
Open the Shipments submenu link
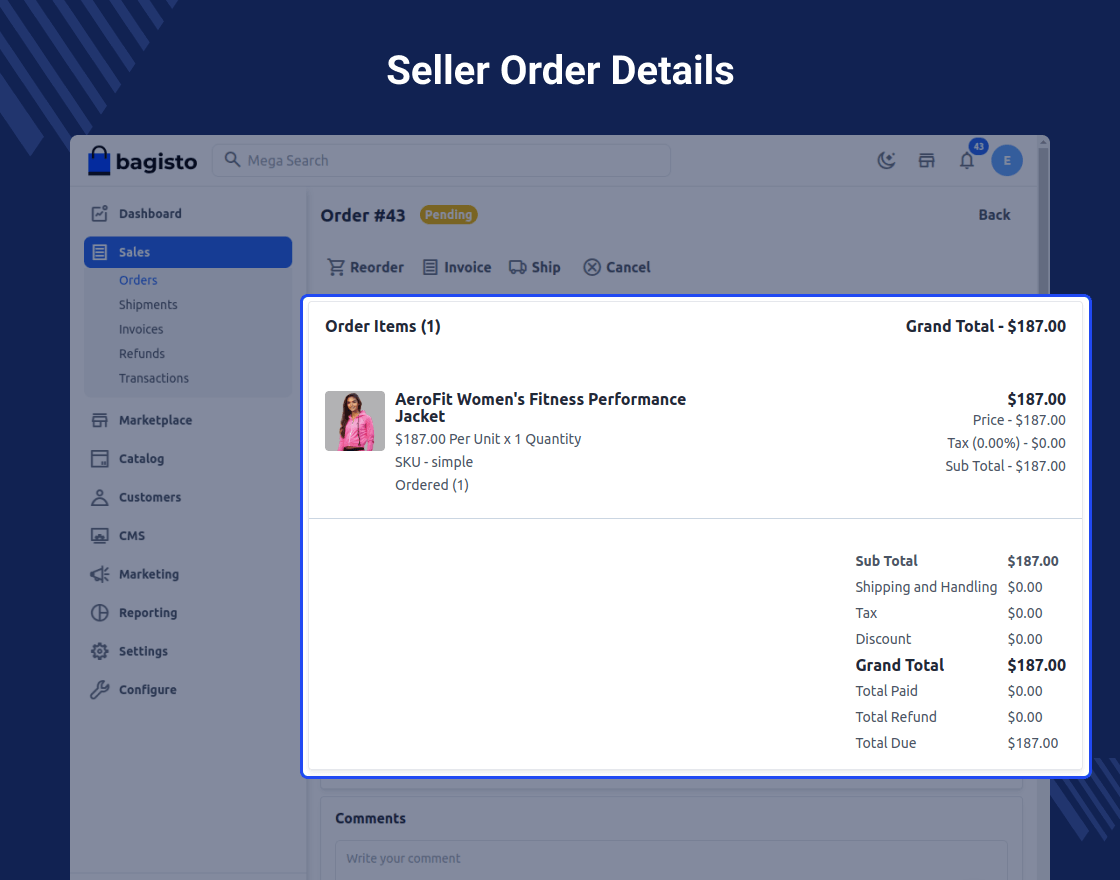click(x=148, y=304)
